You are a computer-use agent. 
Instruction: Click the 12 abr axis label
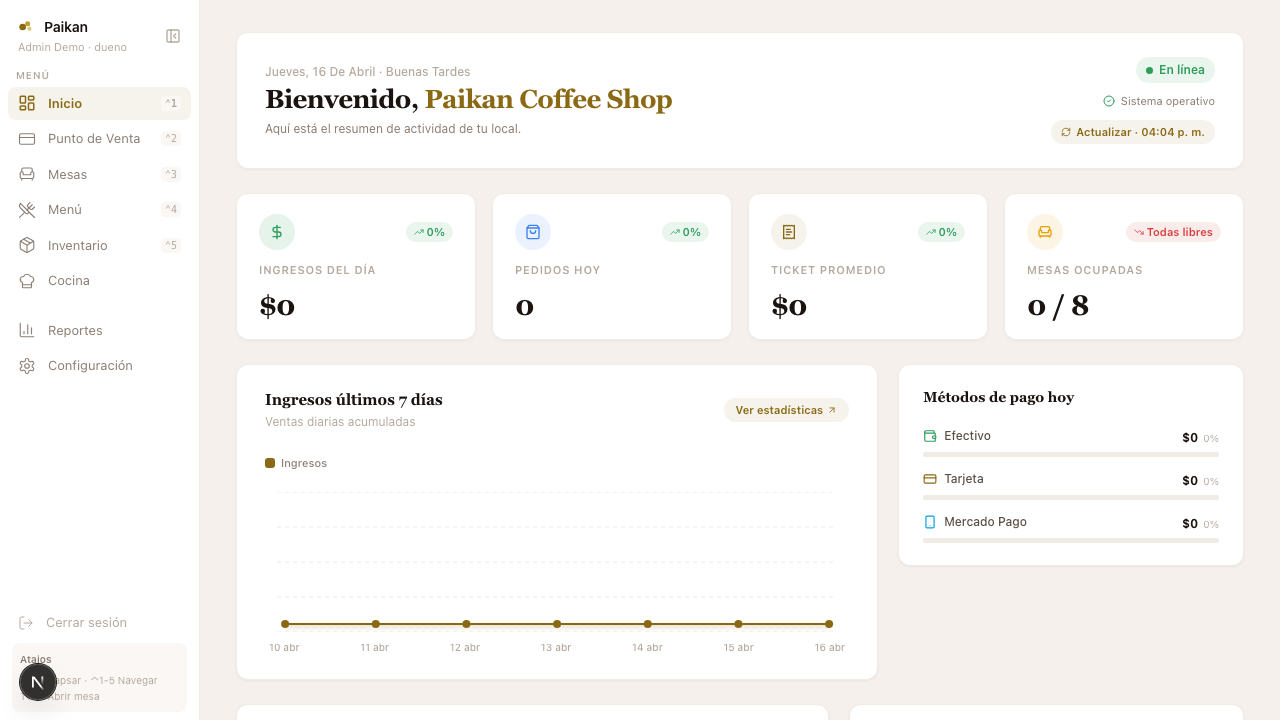point(465,648)
